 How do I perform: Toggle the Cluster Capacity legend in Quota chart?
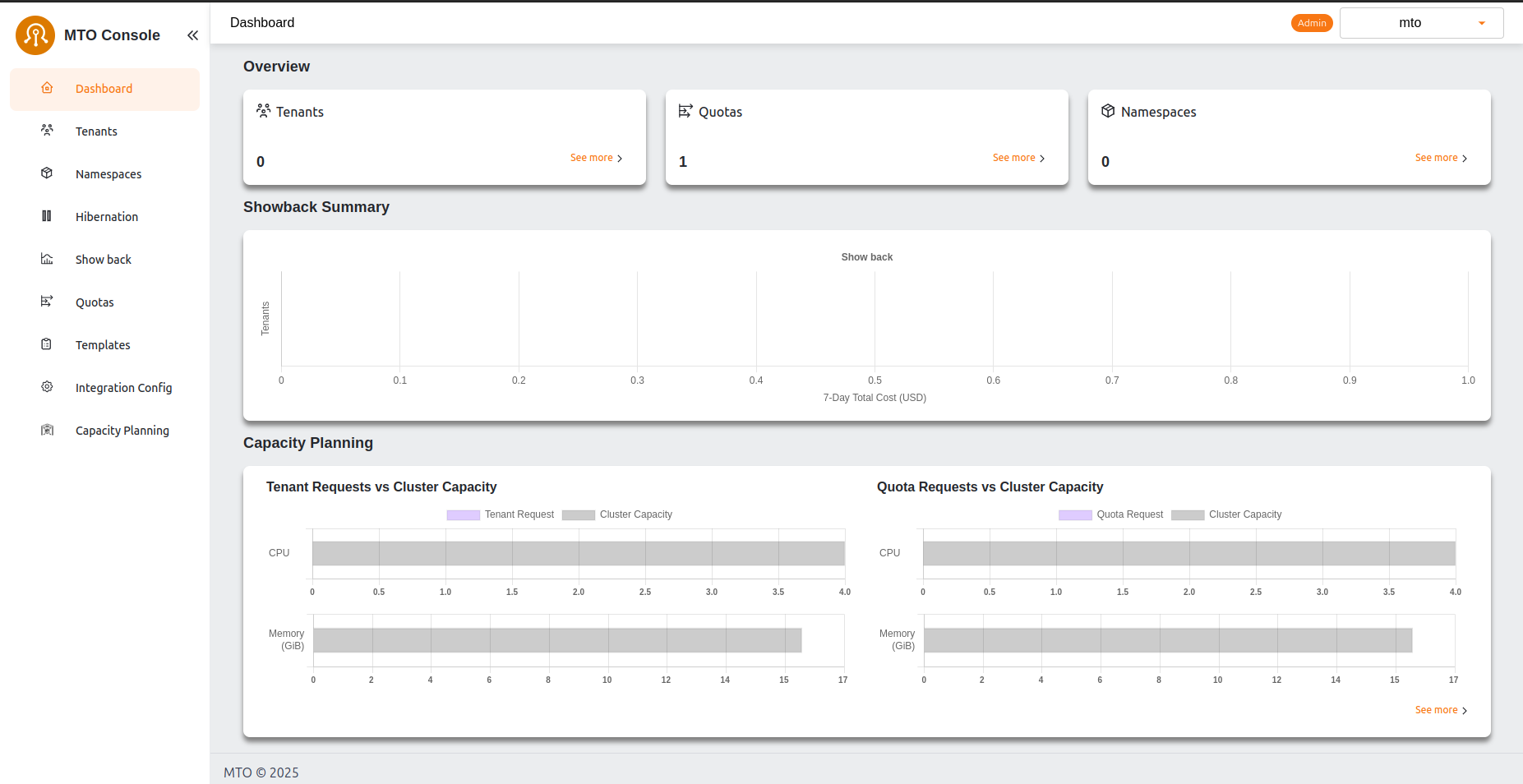coord(1187,514)
